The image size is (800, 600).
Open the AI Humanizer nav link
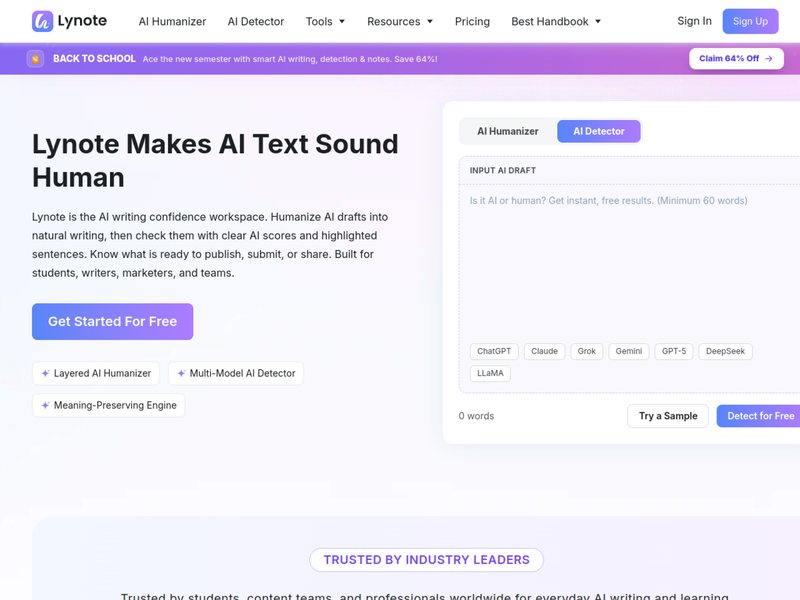coord(172,21)
